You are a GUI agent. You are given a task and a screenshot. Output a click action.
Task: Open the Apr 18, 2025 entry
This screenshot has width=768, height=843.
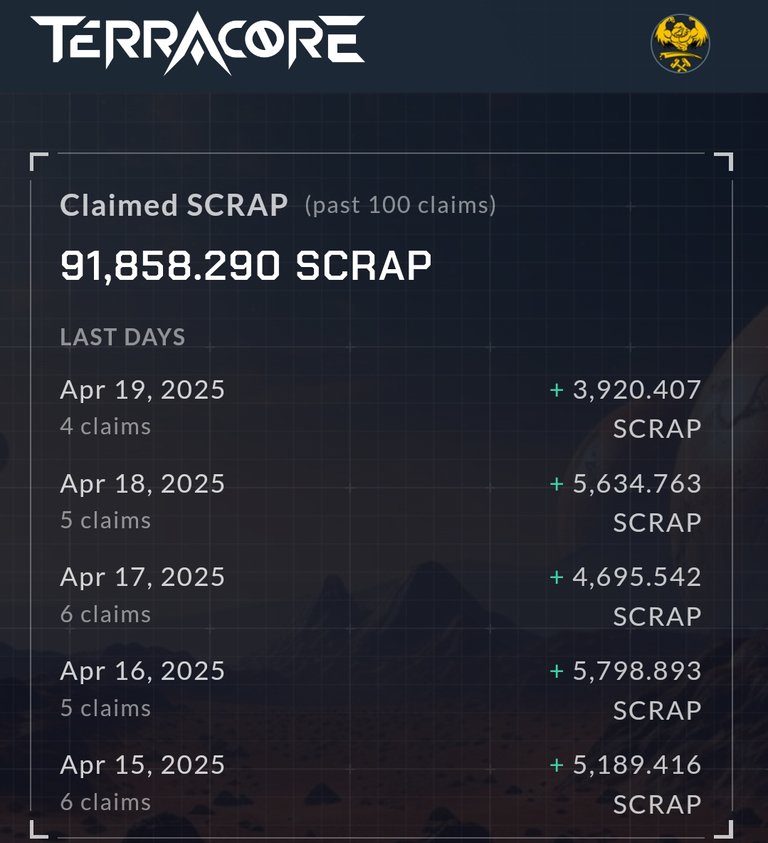(381, 502)
